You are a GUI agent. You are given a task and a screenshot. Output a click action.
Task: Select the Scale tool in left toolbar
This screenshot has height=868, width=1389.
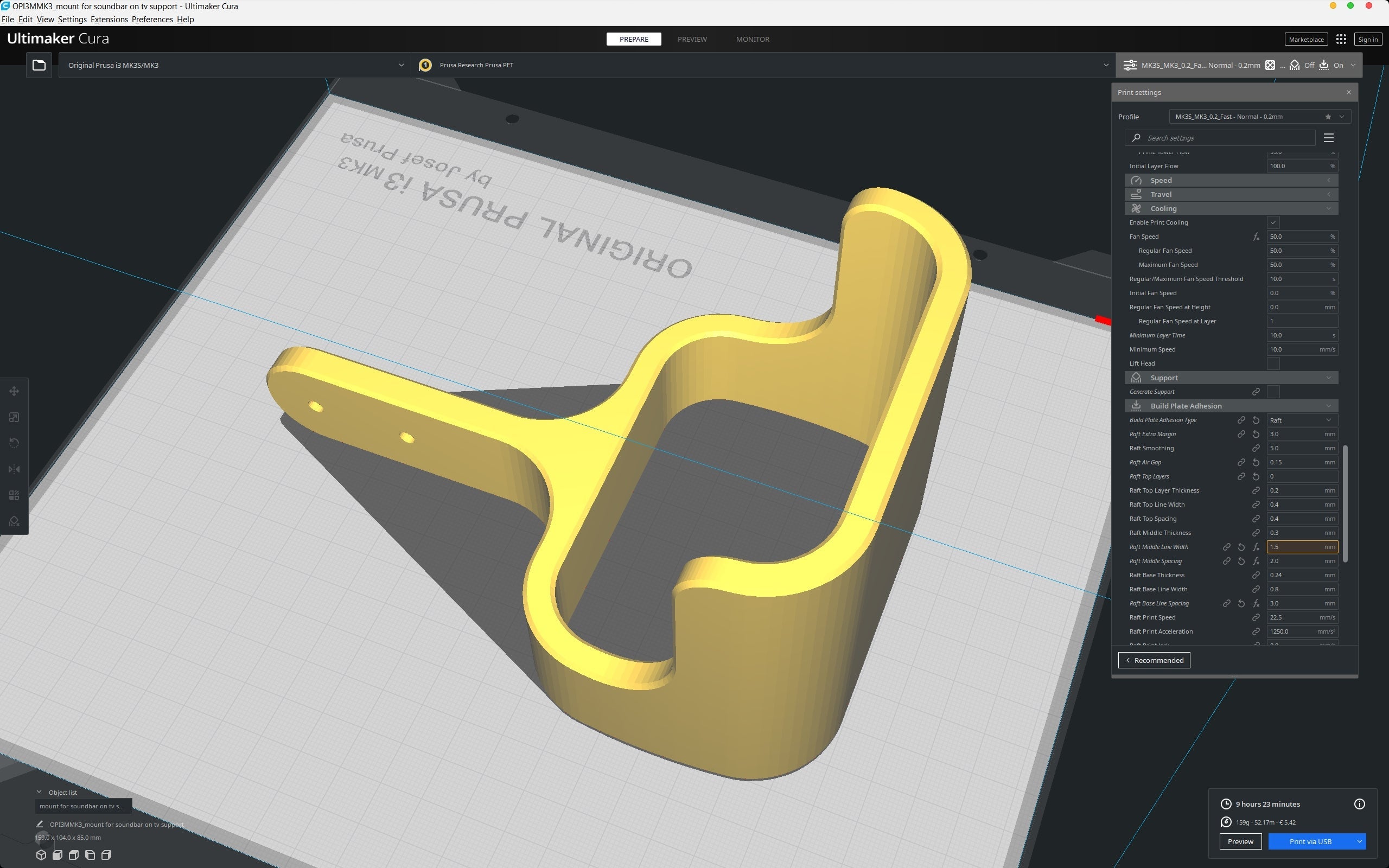coord(14,417)
